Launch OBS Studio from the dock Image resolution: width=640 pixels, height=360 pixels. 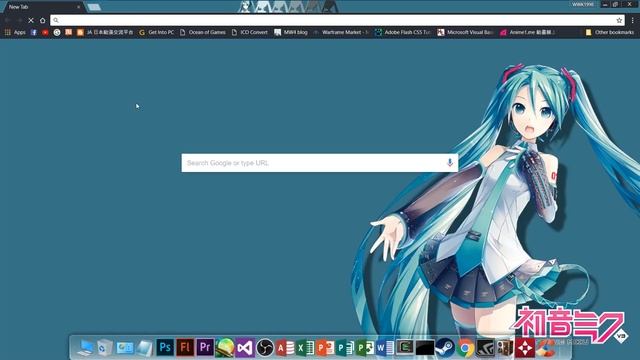[265, 348]
